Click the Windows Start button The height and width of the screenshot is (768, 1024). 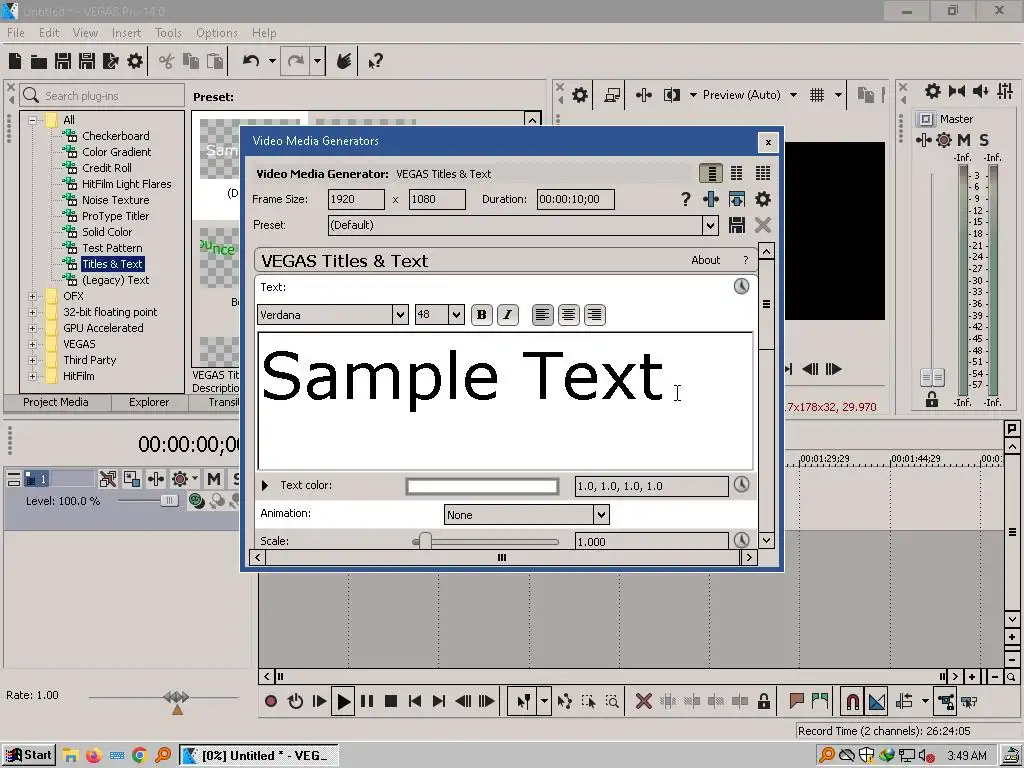click(x=29, y=756)
